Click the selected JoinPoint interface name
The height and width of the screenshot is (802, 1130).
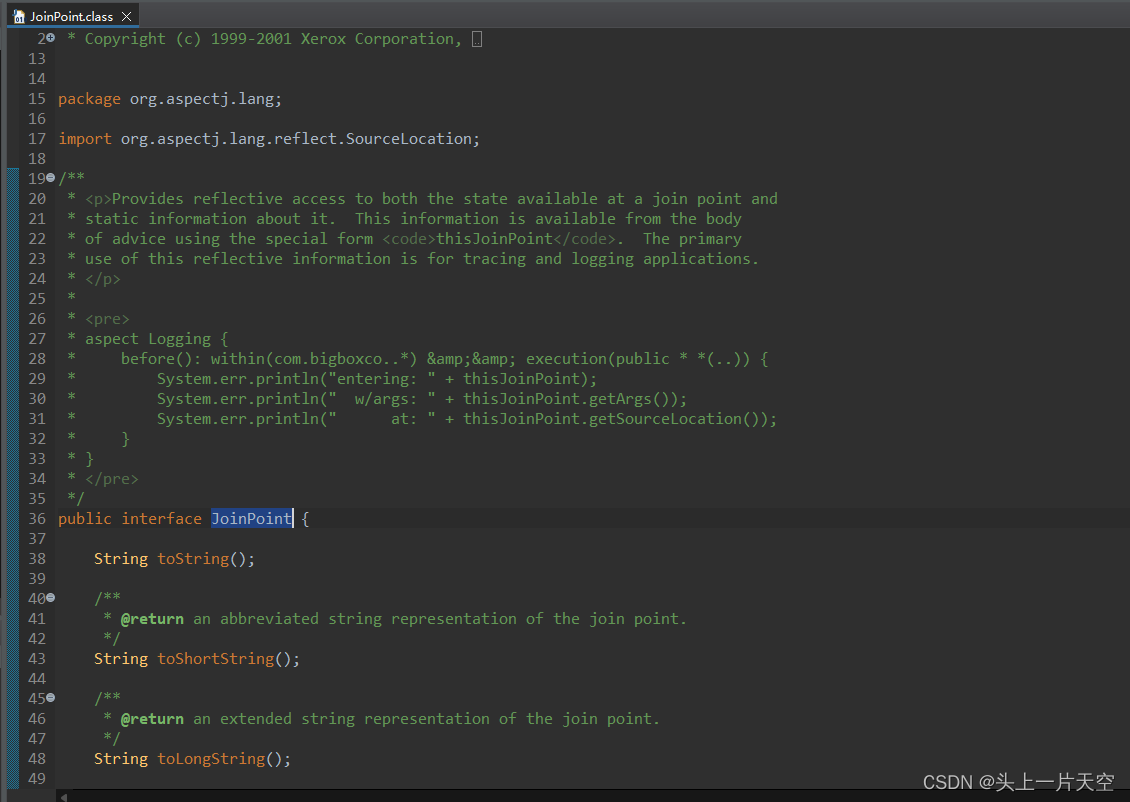tap(252, 518)
